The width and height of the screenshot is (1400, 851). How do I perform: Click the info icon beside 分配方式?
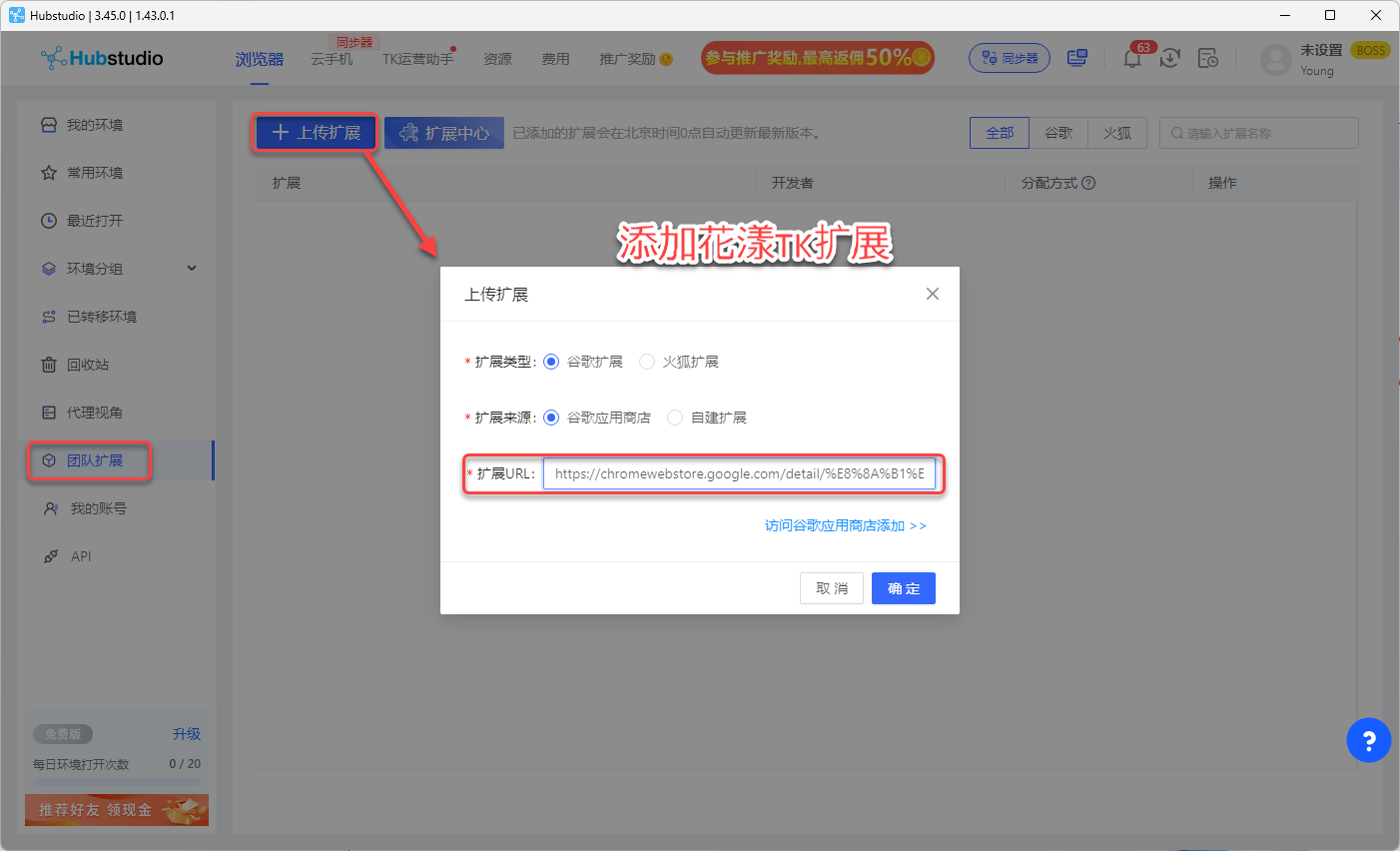(1088, 183)
